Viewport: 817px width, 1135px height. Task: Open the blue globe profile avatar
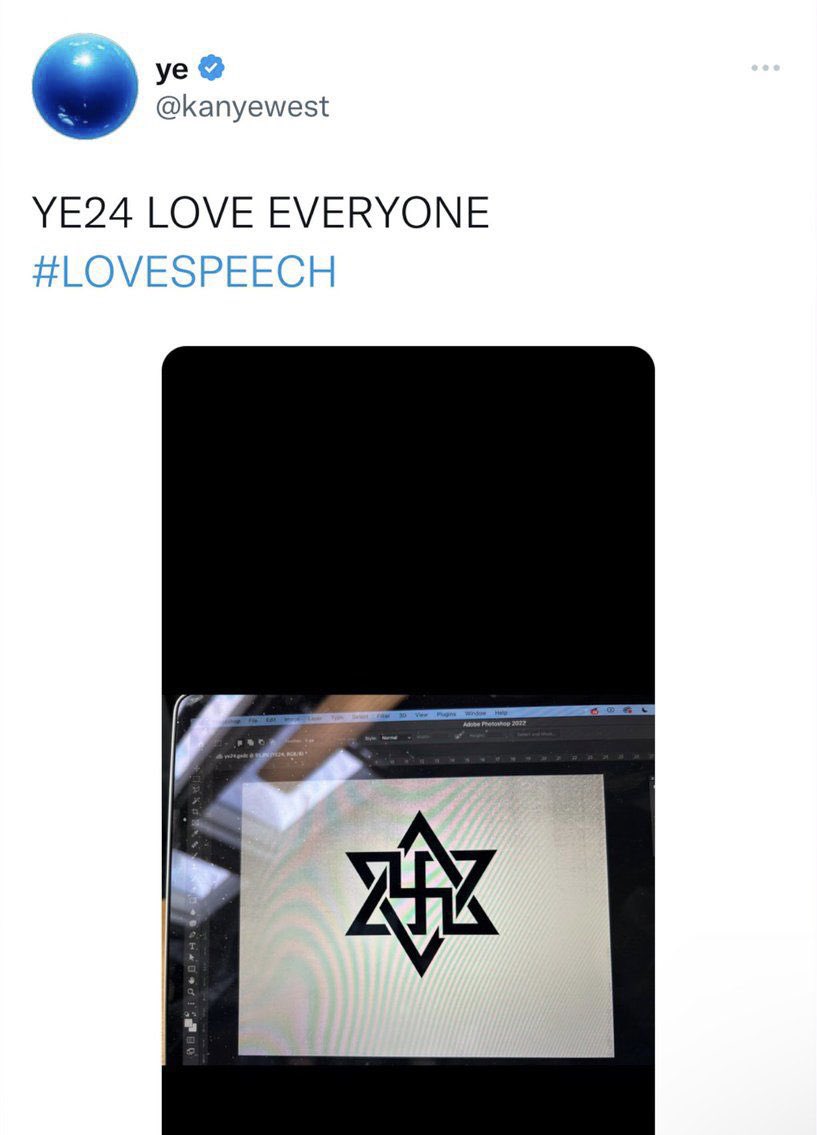click(x=85, y=85)
